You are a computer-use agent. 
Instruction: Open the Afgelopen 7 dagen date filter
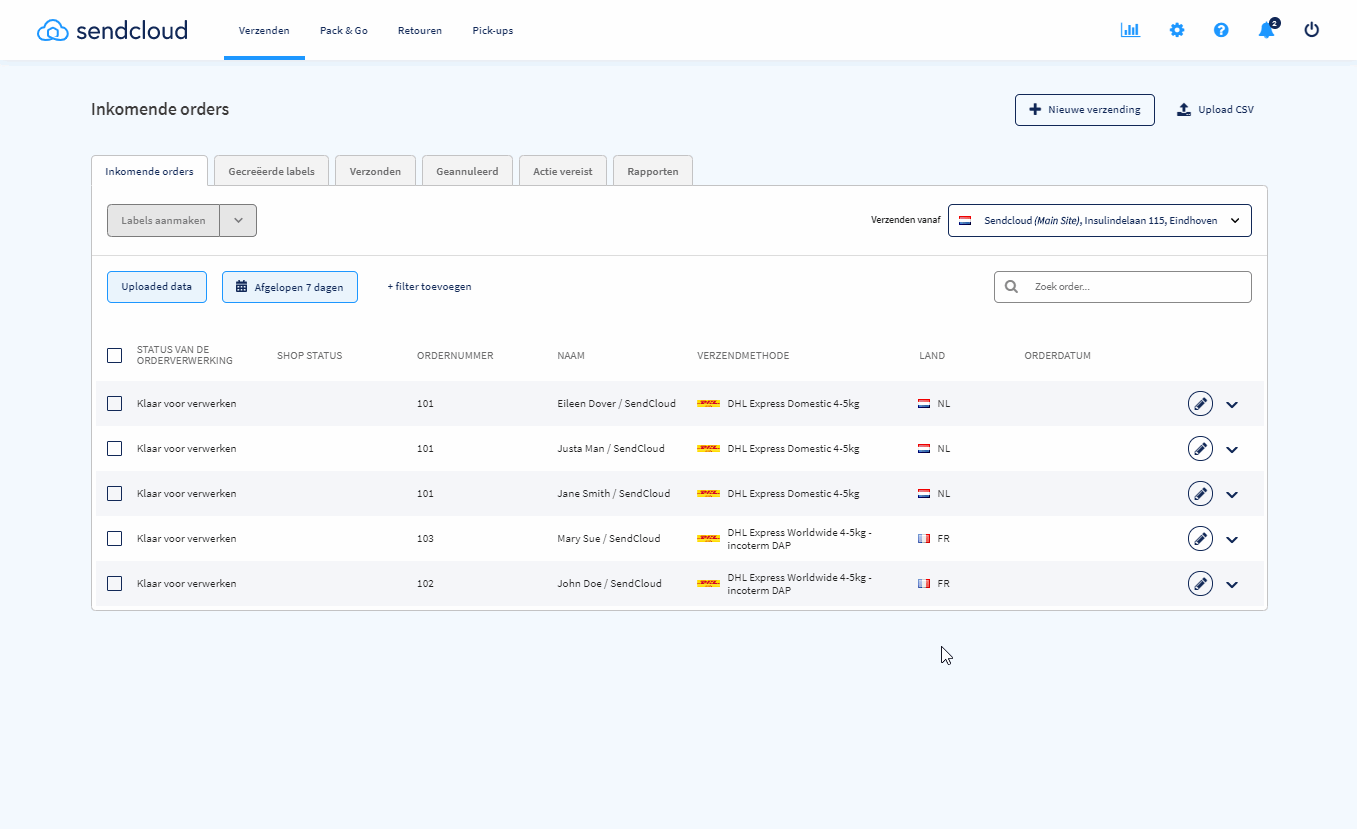click(x=290, y=287)
